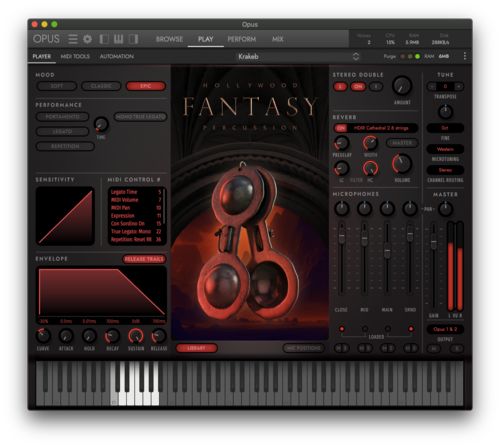
Task: Select Stereo Double left L button
Action: [340, 87]
